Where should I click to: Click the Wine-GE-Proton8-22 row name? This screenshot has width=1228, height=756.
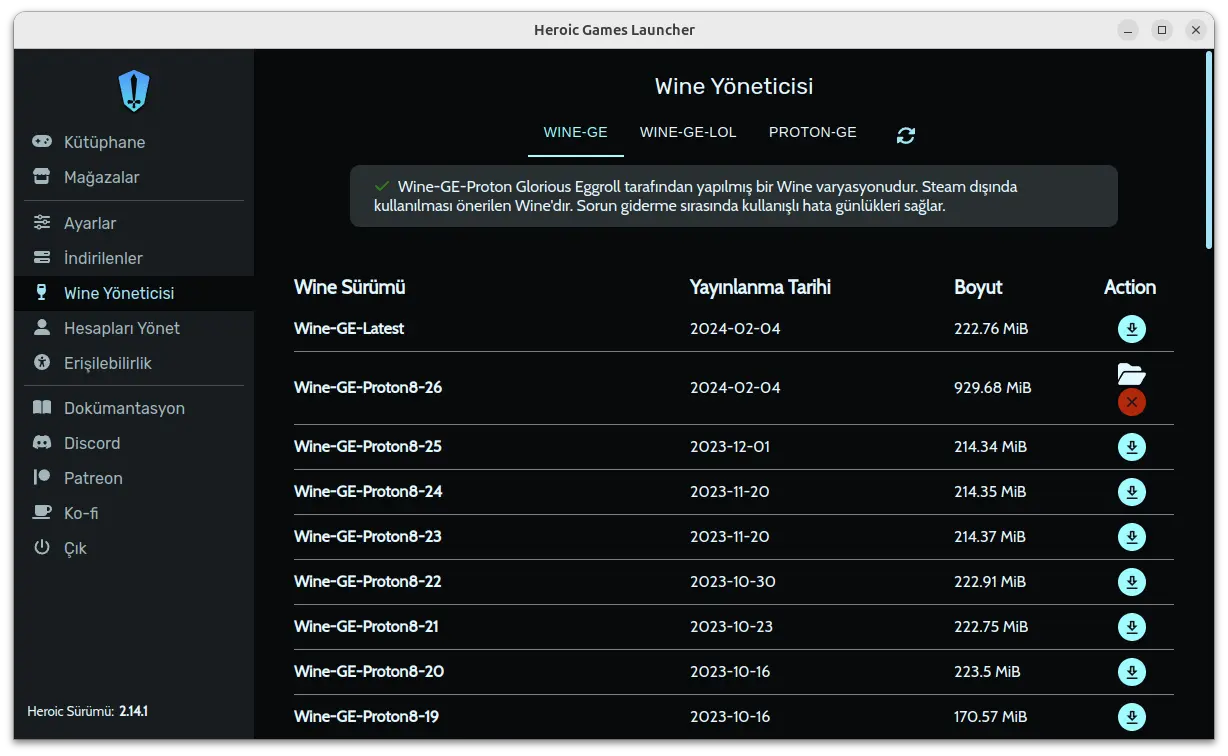pos(368,581)
